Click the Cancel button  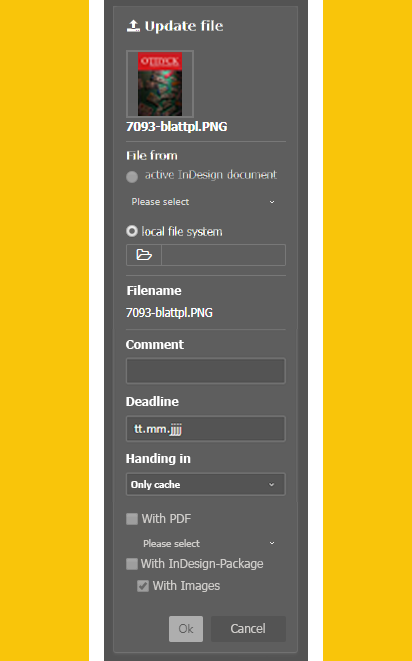pyautogui.click(x=248, y=629)
